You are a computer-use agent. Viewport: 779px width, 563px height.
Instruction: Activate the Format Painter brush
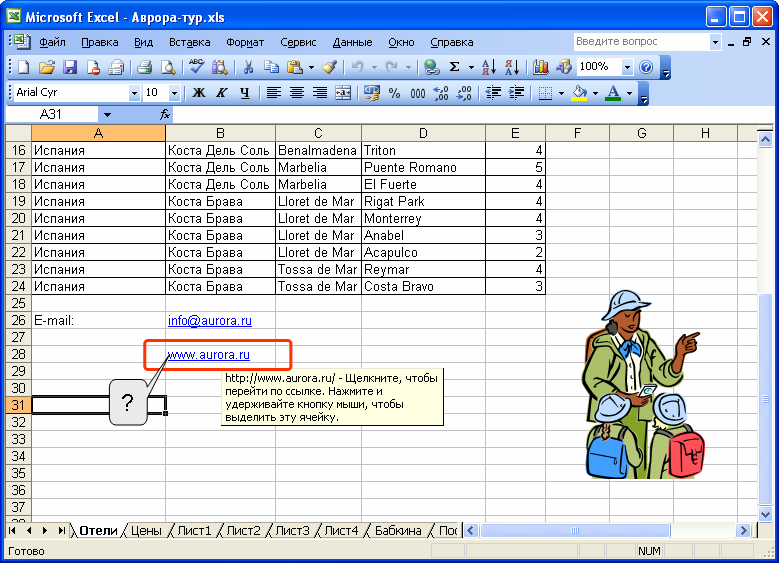329,67
